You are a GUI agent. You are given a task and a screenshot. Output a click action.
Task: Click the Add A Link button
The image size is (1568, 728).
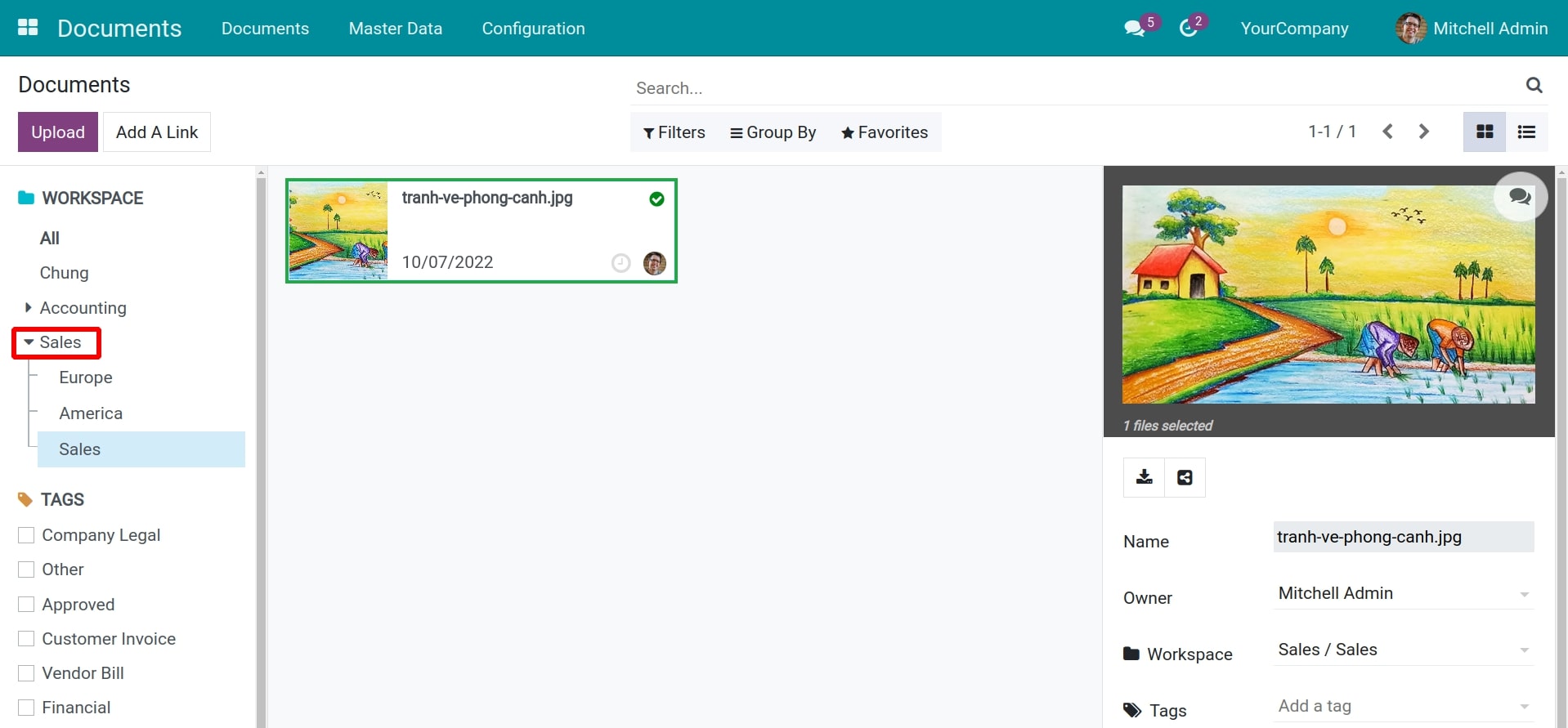point(157,132)
